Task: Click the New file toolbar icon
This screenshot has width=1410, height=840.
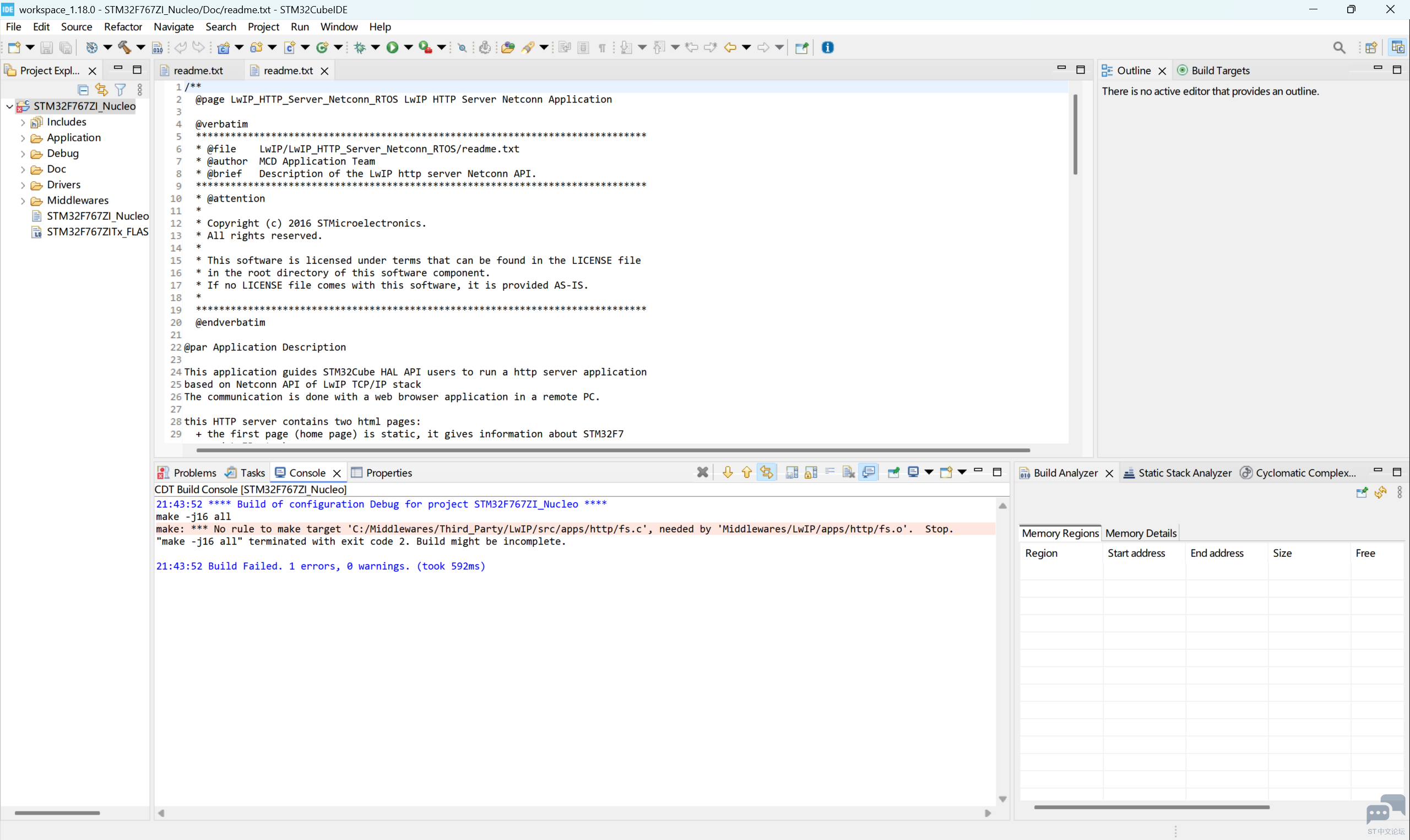Action: (x=14, y=47)
